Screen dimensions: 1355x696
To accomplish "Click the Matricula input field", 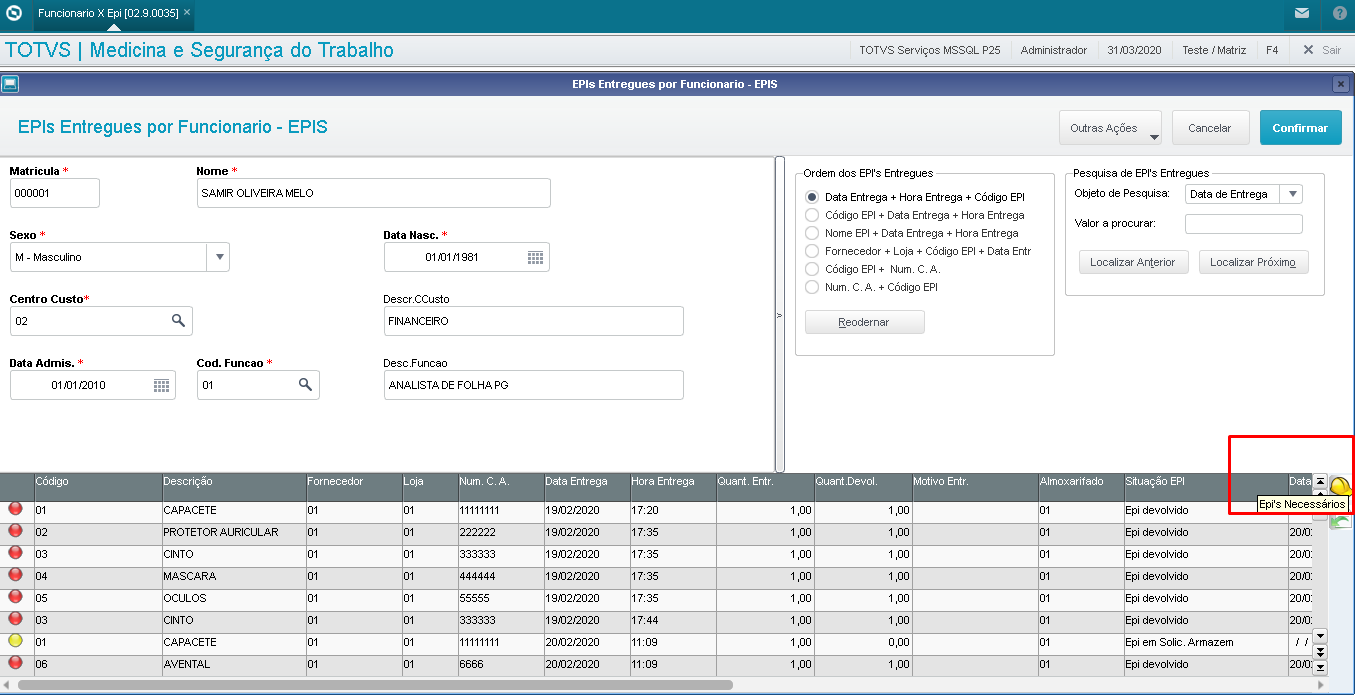I will coord(55,193).
